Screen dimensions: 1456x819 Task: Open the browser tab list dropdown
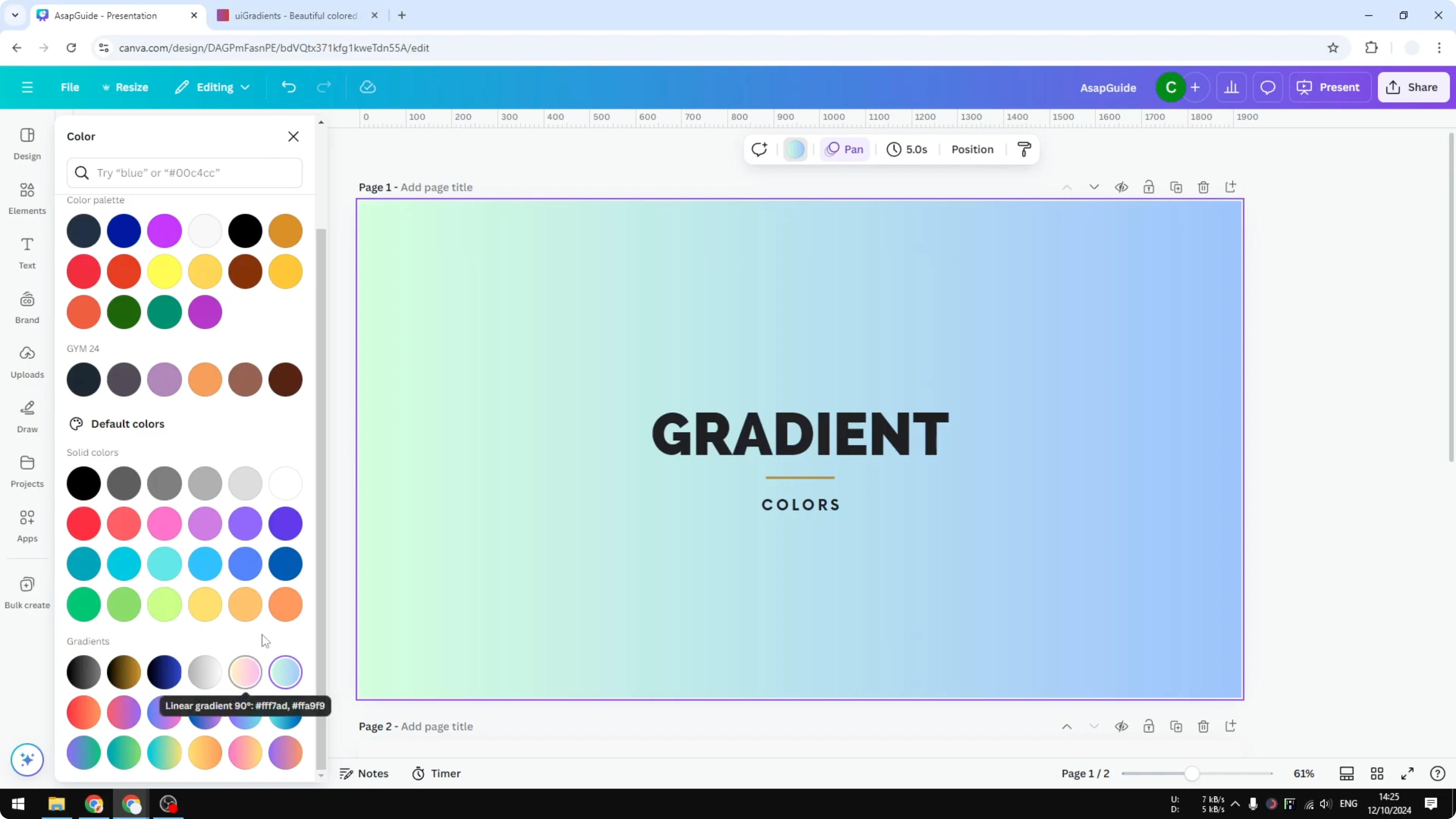(15, 15)
